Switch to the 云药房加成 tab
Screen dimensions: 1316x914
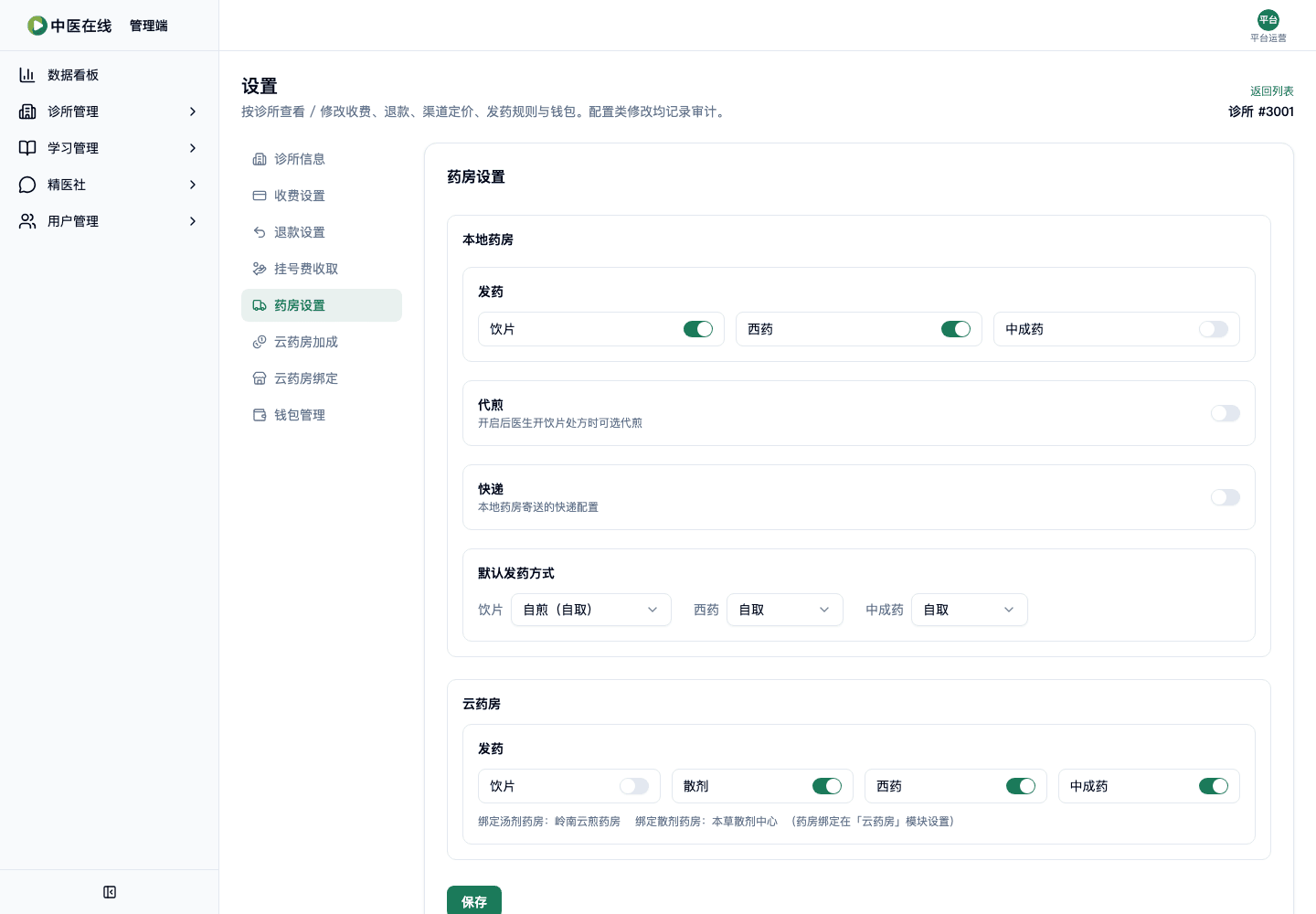click(x=322, y=342)
